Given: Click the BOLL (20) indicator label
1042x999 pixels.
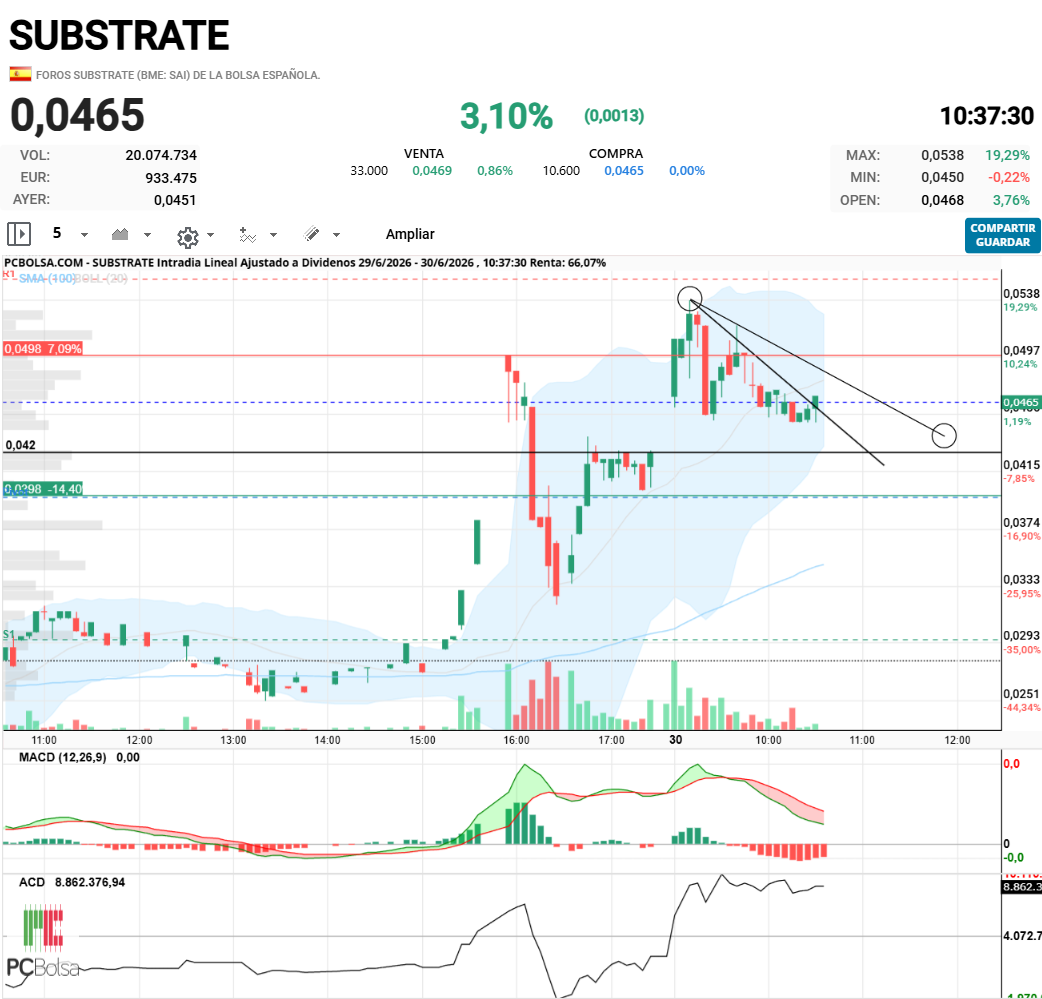Looking at the screenshot, I should click(101, 278).
